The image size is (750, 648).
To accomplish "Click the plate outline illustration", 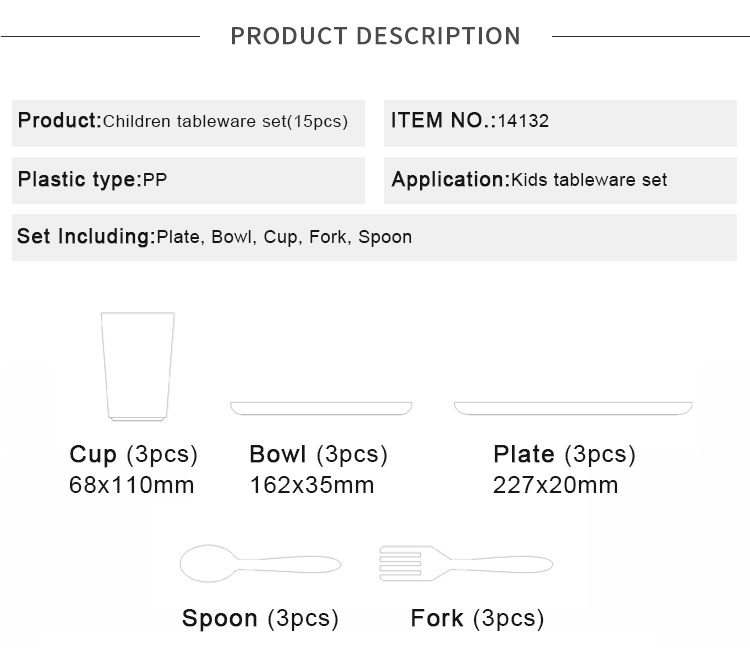I will [x=573, y=408].
